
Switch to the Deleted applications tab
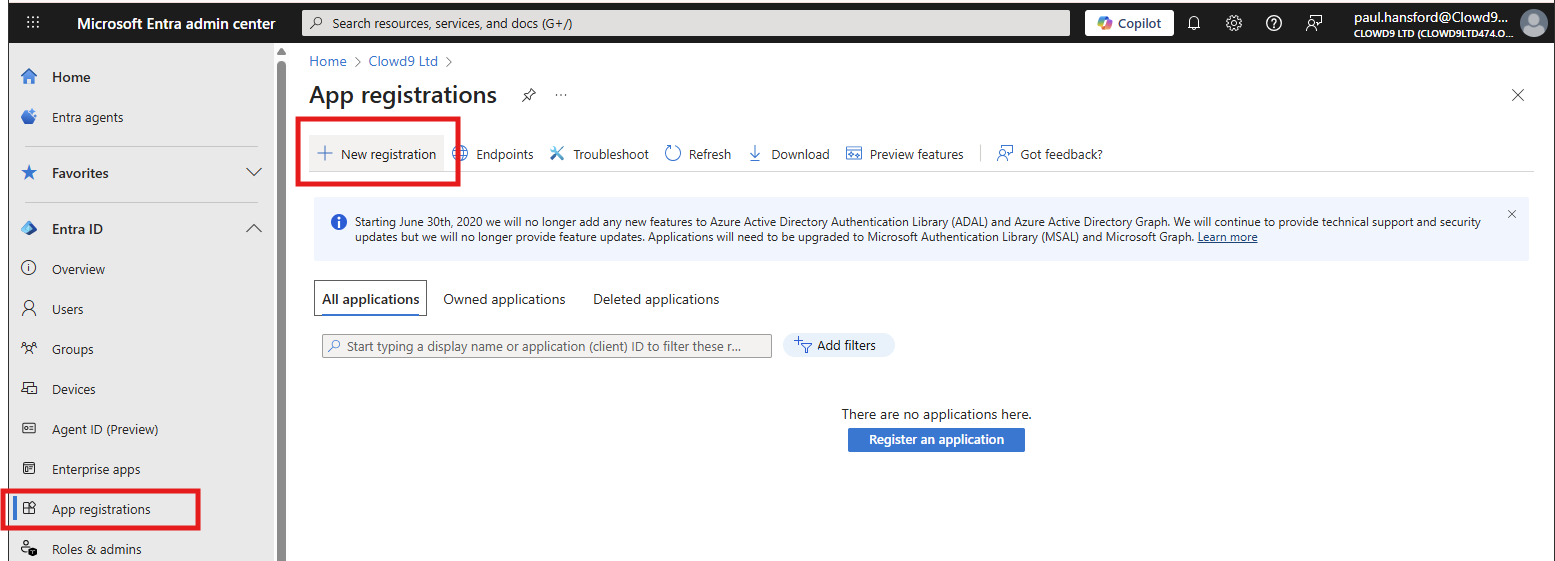[656, 299]
